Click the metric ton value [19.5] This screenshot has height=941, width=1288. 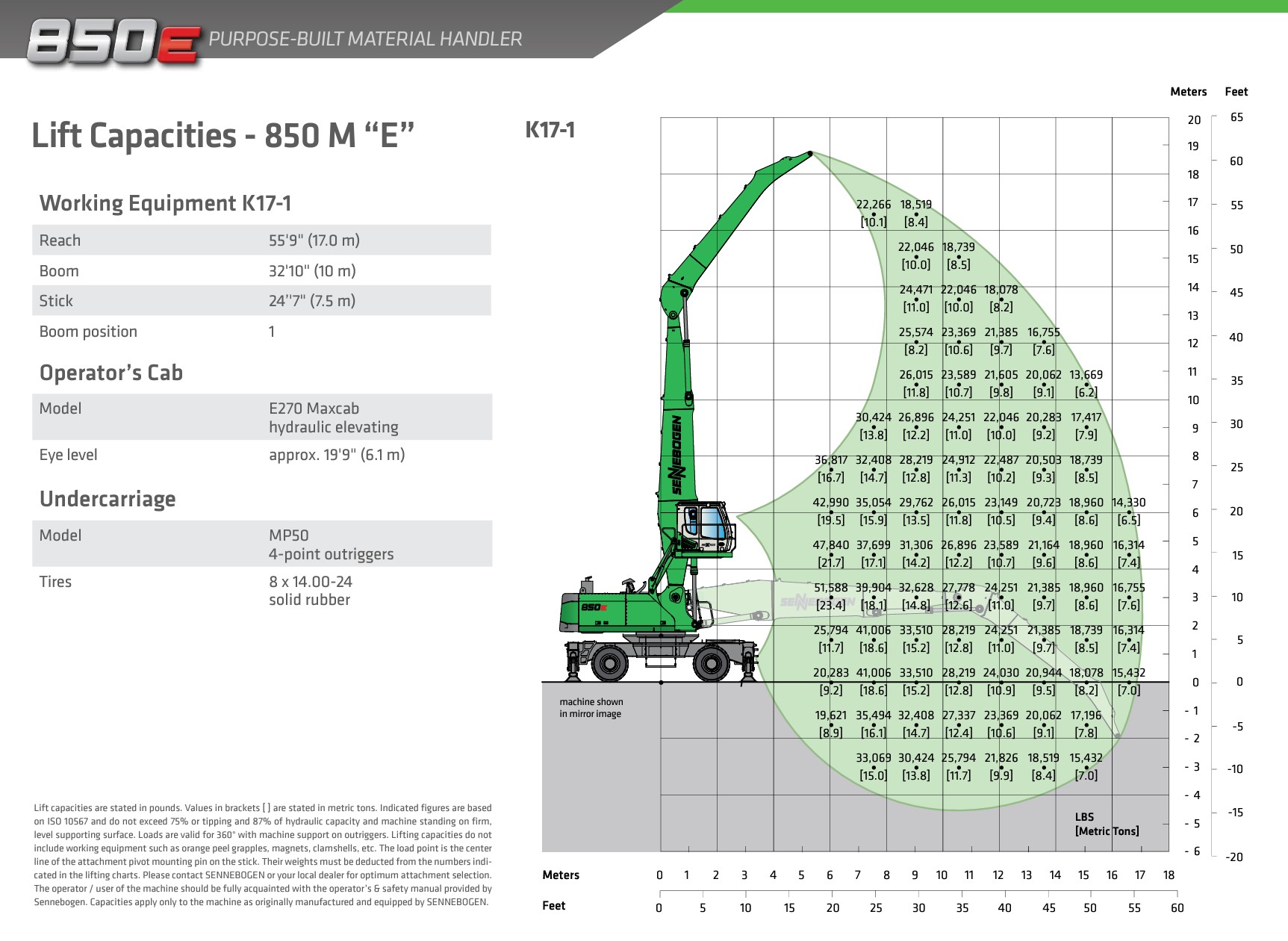(831, 520)
